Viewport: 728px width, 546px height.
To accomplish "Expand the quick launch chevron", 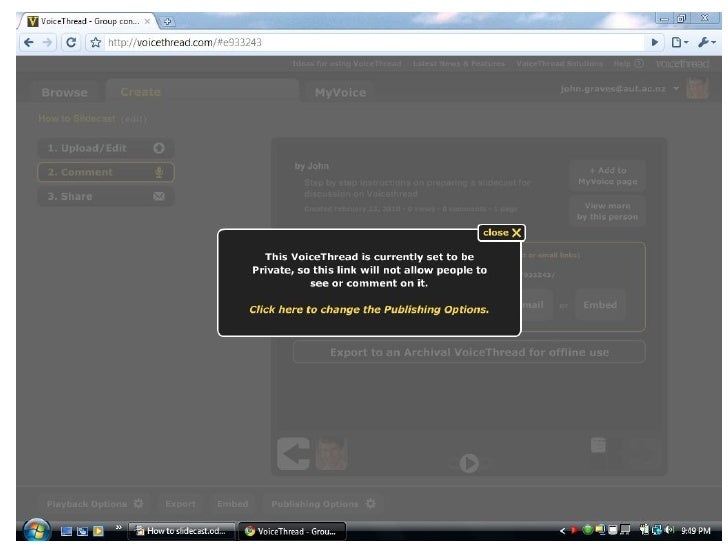I will [118, 527].
